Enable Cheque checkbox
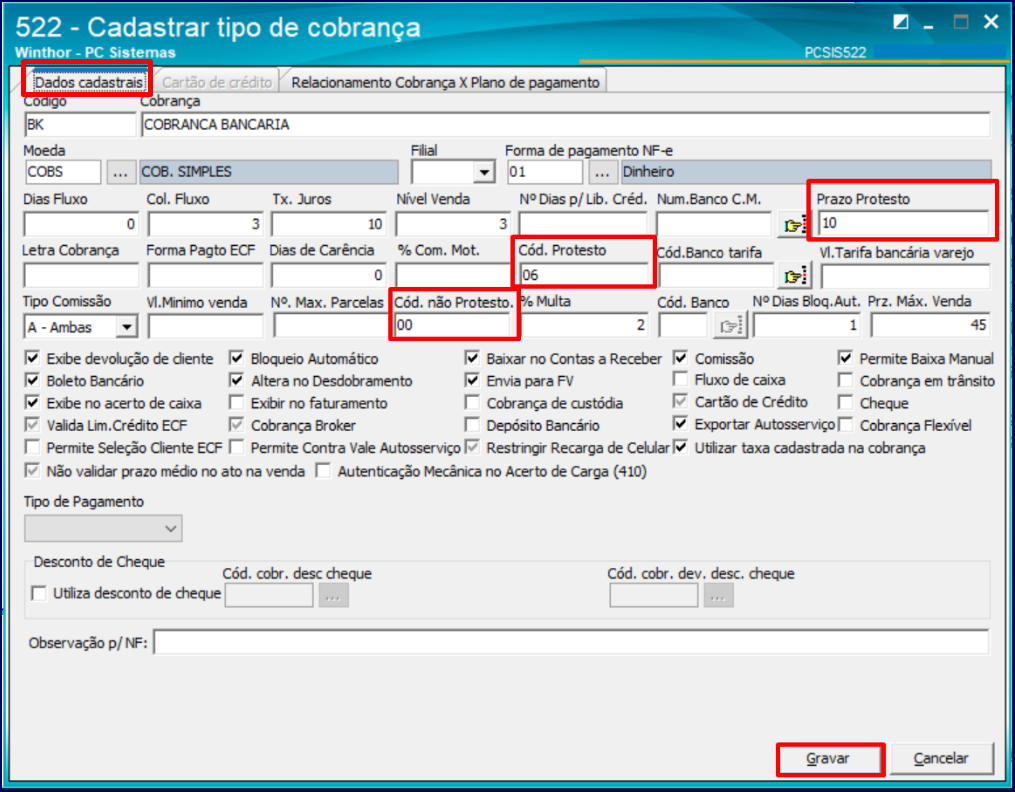 pos(845,402)
